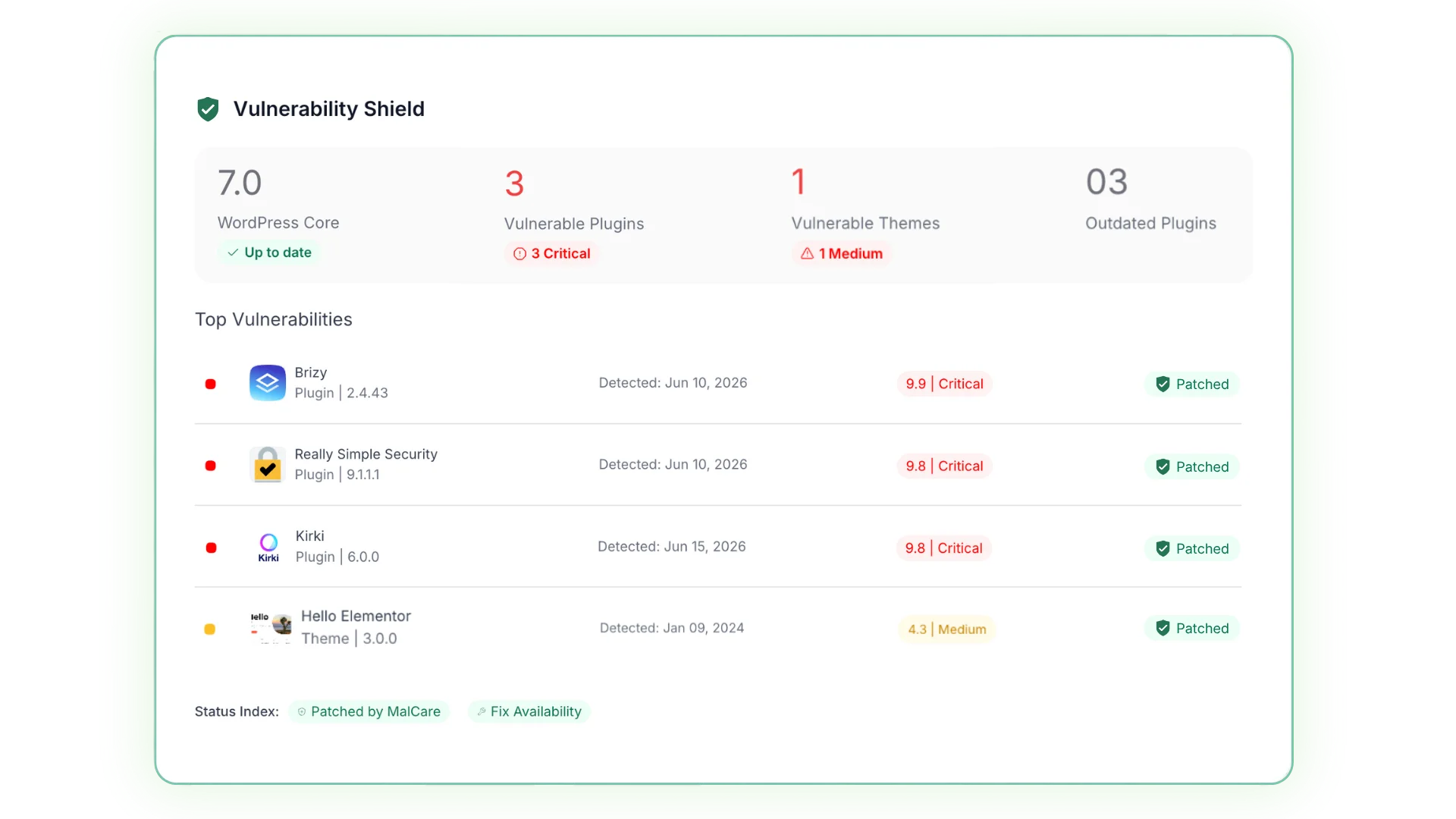Viewport: 1456px width, 819px height.
Task: Click the Really Simple Security plugin name
Action: click(366, 454)
